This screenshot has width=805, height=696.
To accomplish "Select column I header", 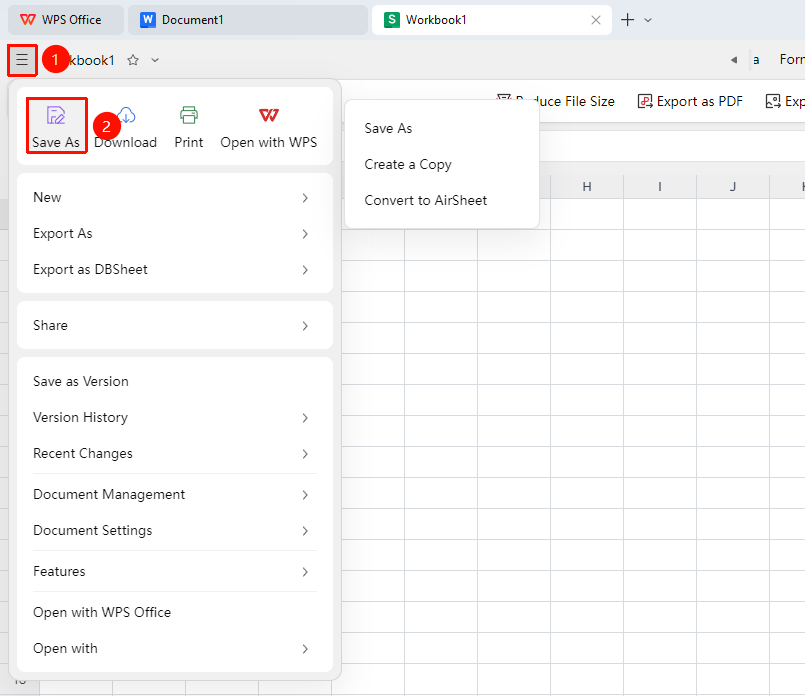I will 660,187.
